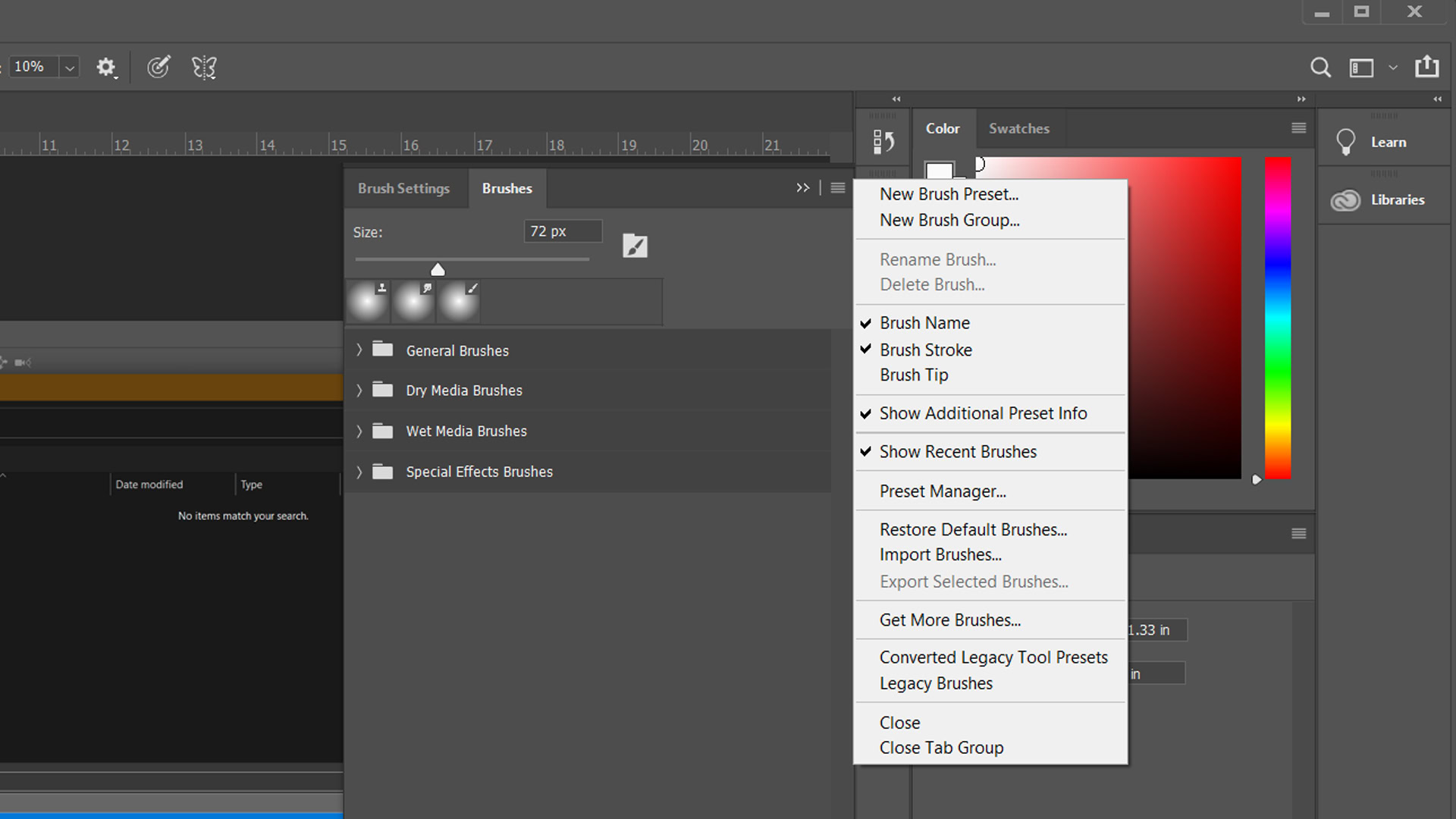The image size is (1456, 819).
Task: Toggle the Brush Name checked option
Action: coord(924,323)
